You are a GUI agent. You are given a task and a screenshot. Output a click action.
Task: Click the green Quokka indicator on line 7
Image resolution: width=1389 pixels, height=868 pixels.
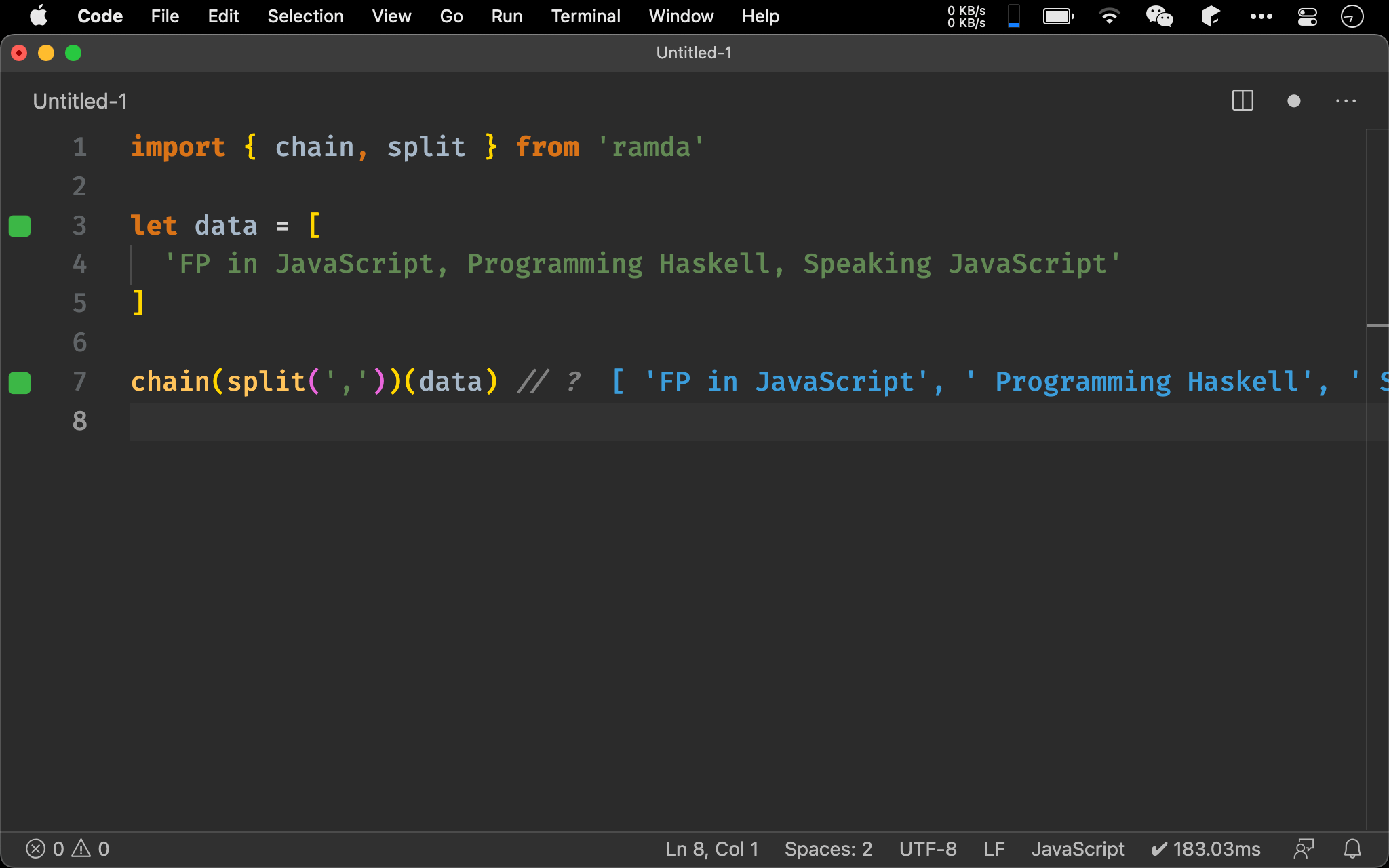(x=20, y=382)
